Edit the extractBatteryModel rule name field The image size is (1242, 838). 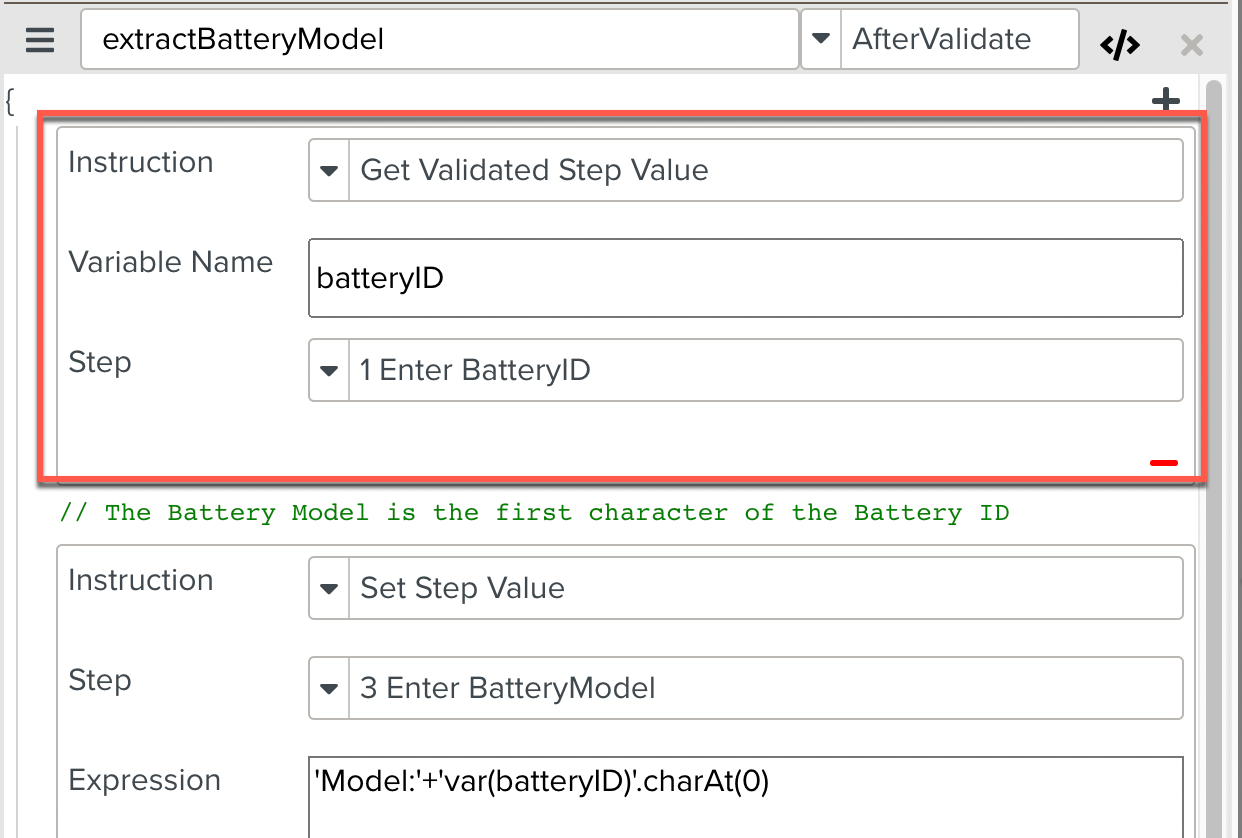pyautogui.click(x=440, y=39)
